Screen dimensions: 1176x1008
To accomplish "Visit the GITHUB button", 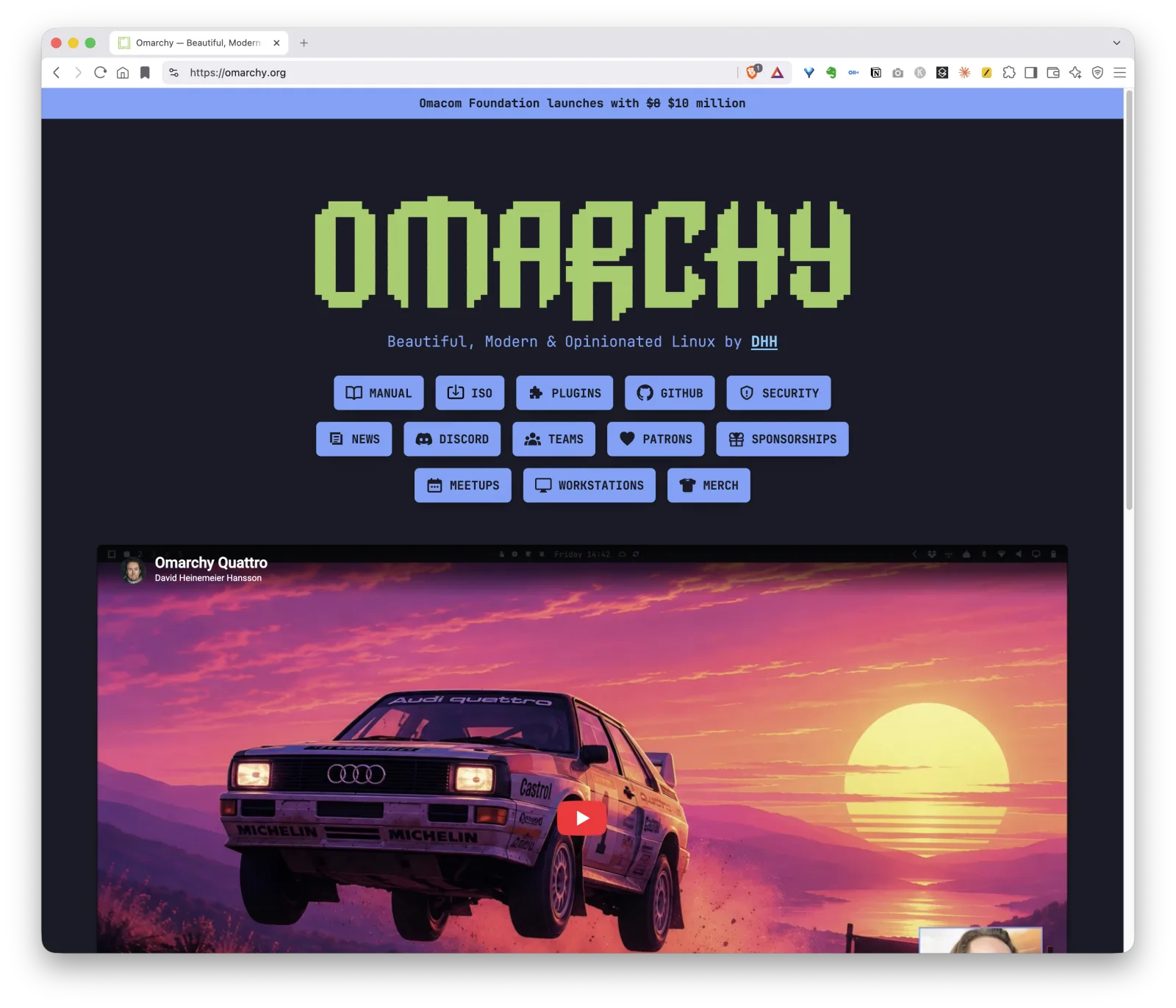I will pos(670,393).
